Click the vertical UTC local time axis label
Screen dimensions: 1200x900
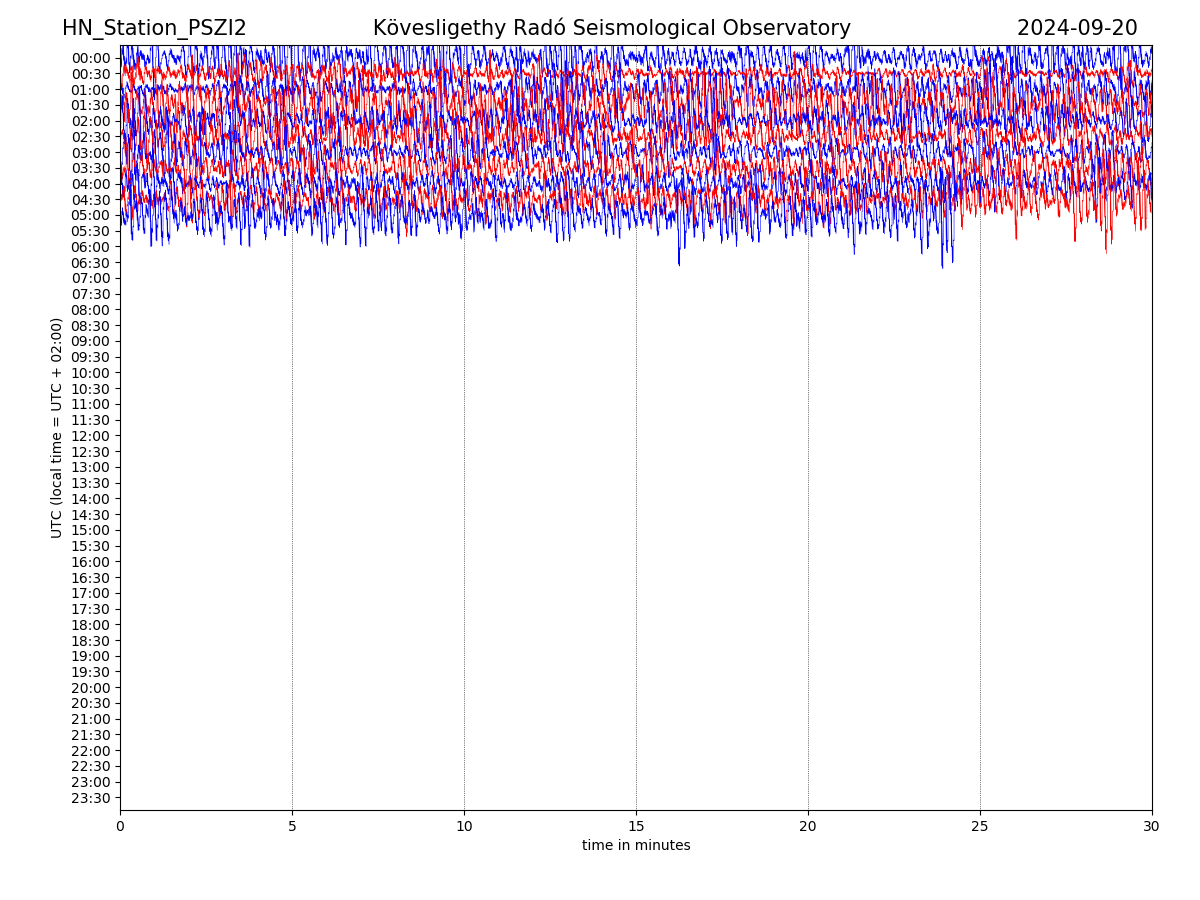pos(57,428)
